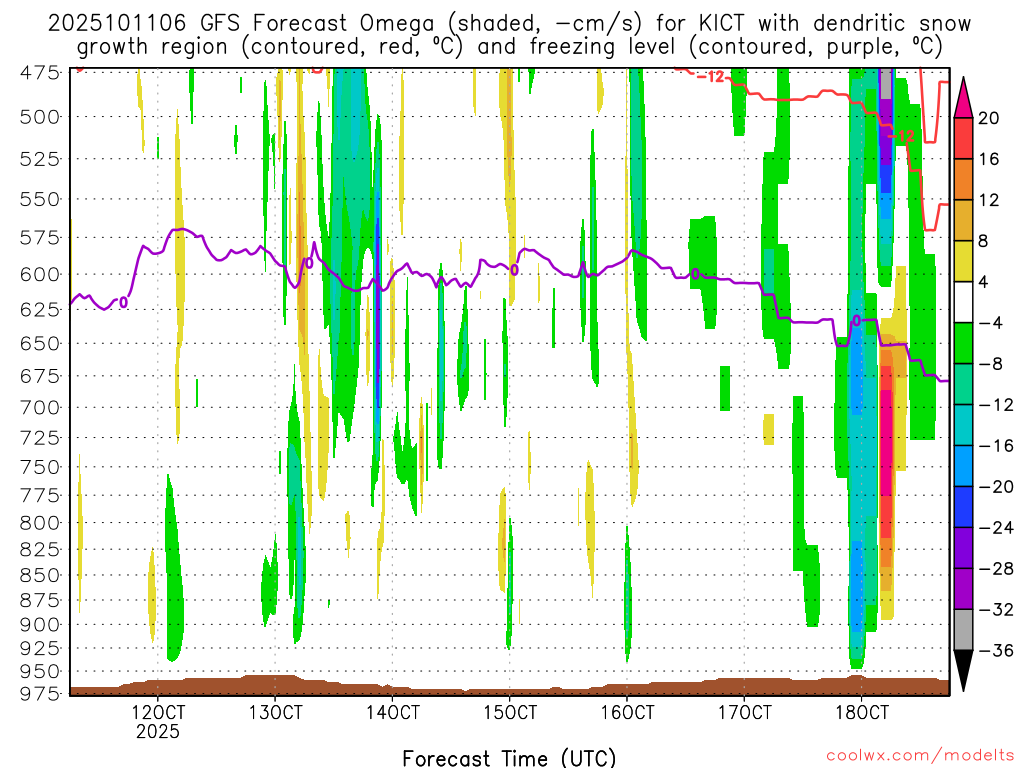The width and height of the screenshot is (1024, 768).
Task: Click the 130CT time axis label
Action: pos(276,711)
